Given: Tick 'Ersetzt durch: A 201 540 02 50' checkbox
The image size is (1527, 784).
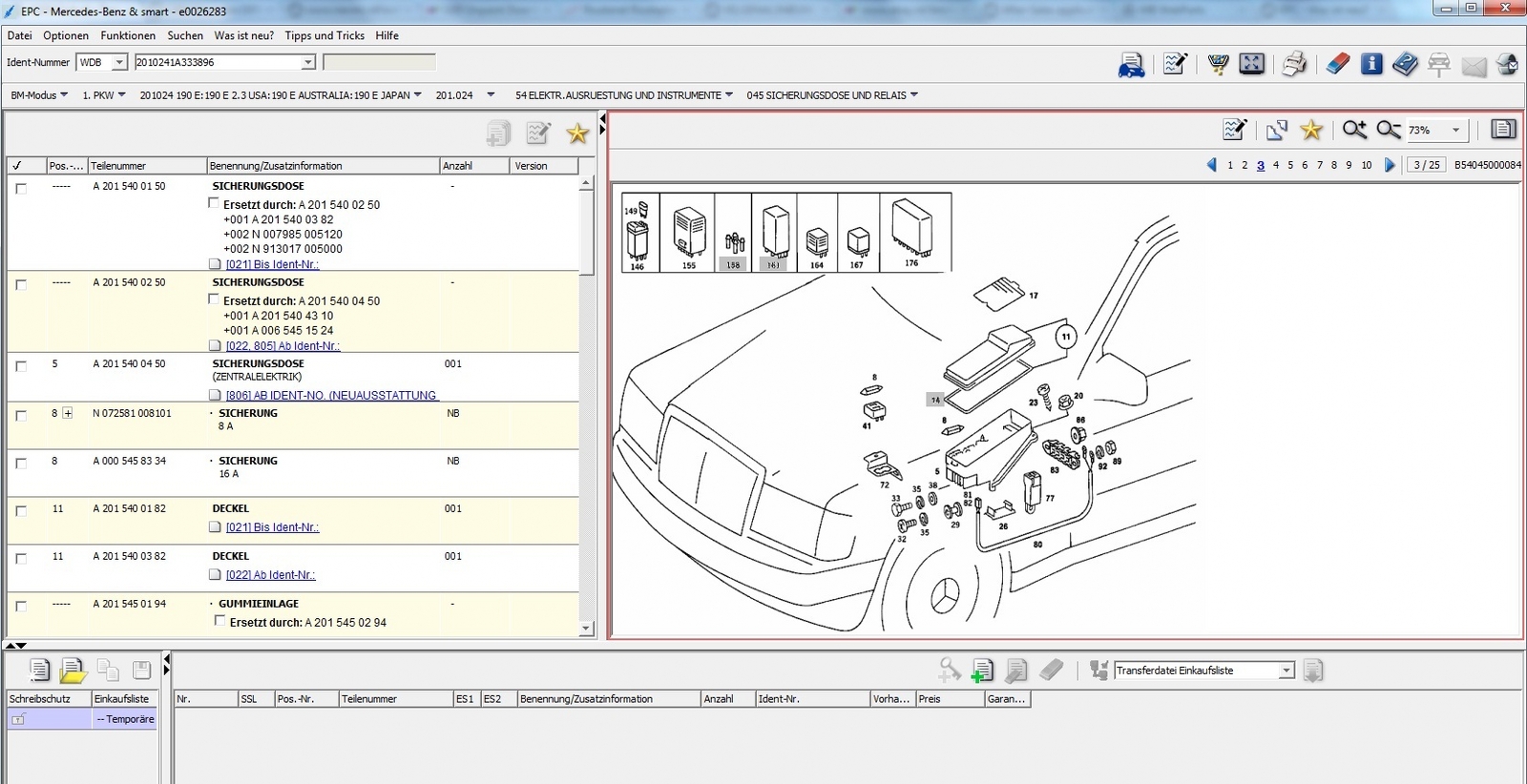Looking at the screenshot, I should point(214,203).
